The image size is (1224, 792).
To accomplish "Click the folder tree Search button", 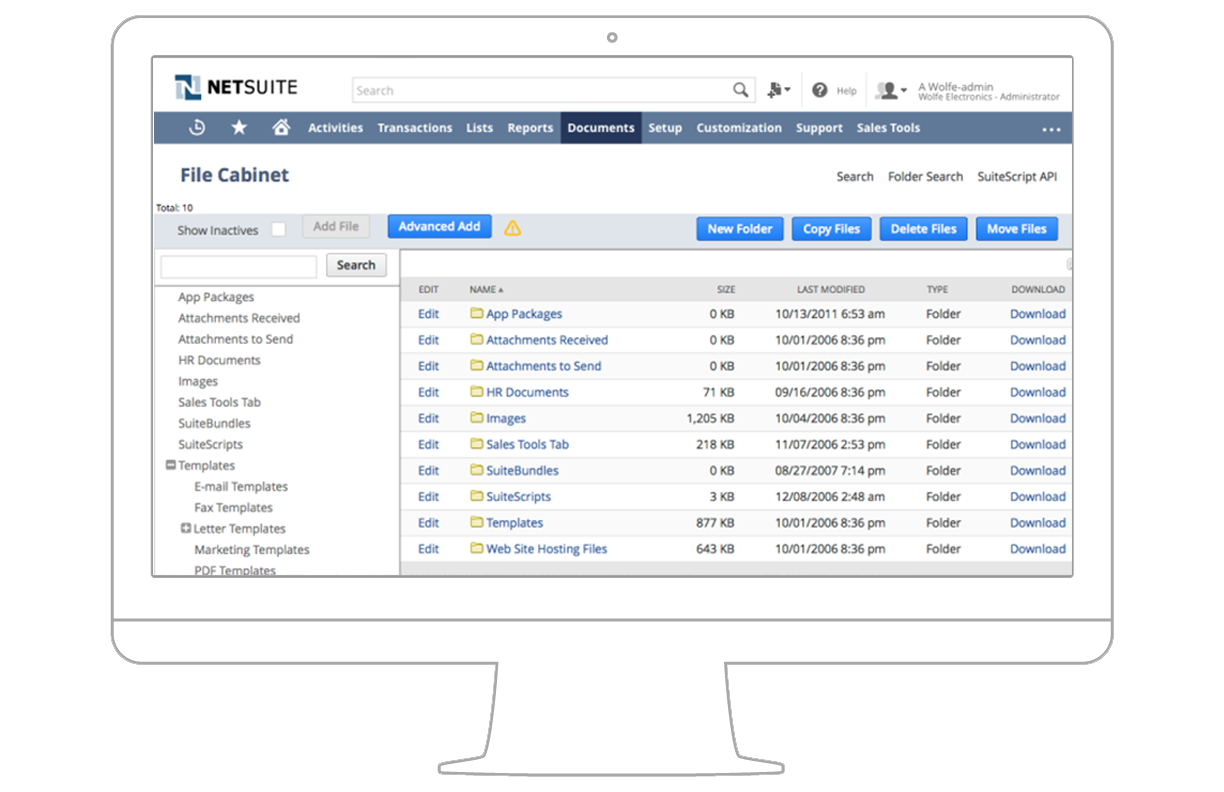I will click(356, 265).
